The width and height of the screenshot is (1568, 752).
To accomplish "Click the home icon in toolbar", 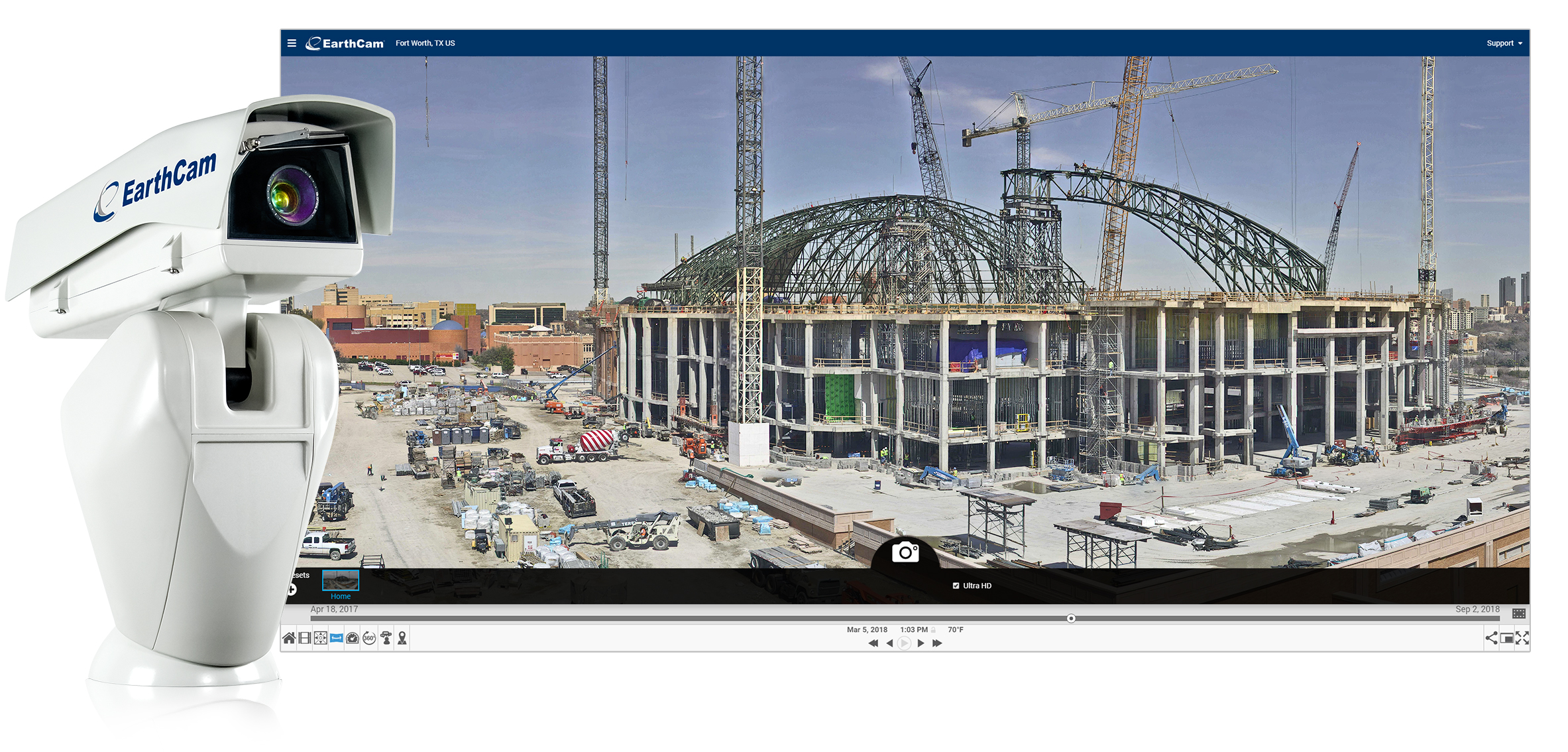I will (x=289, y=639).
